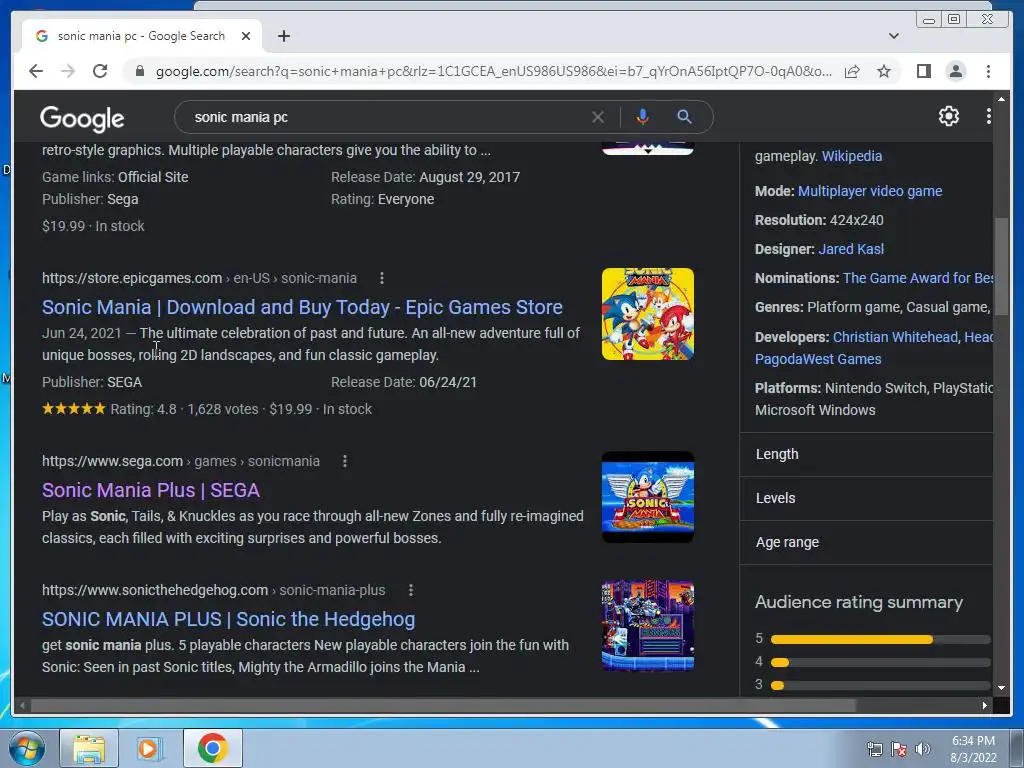Click the sonicthehedgehog.com result thumbnail

tap(648, 626)
